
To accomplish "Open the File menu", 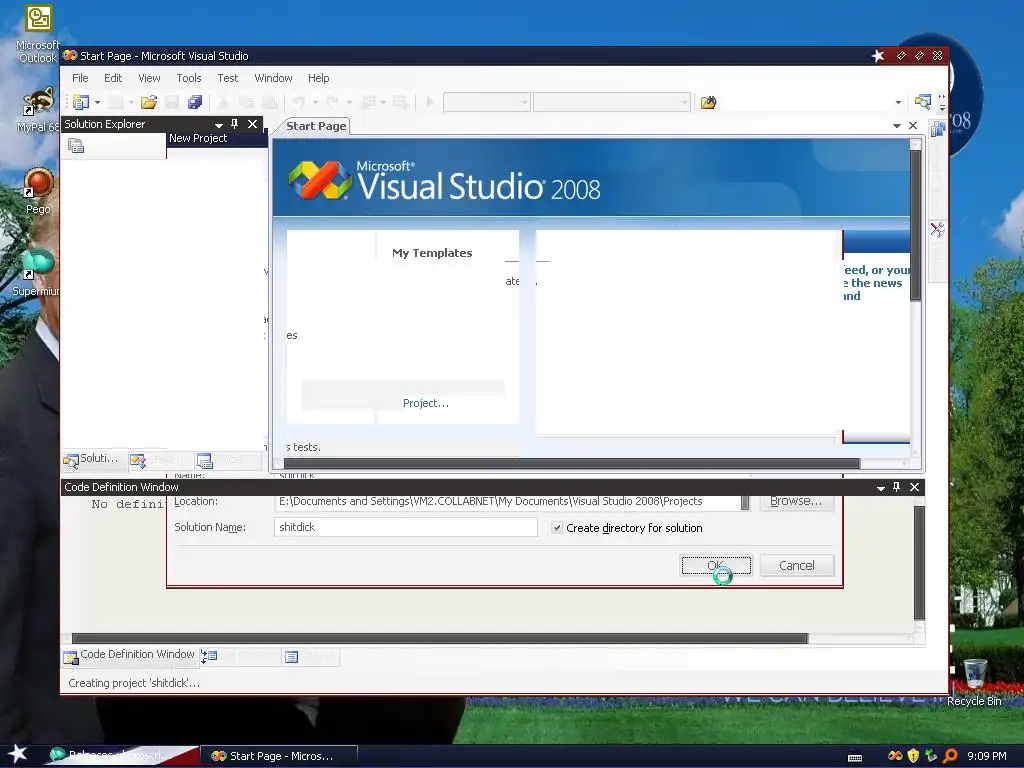I will pyautogui.click(x=80, y=78).
